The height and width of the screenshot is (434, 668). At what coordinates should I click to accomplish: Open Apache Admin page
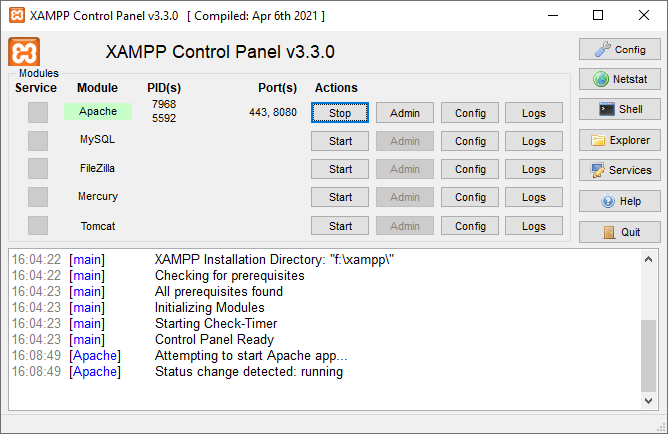tap(405, 113)
